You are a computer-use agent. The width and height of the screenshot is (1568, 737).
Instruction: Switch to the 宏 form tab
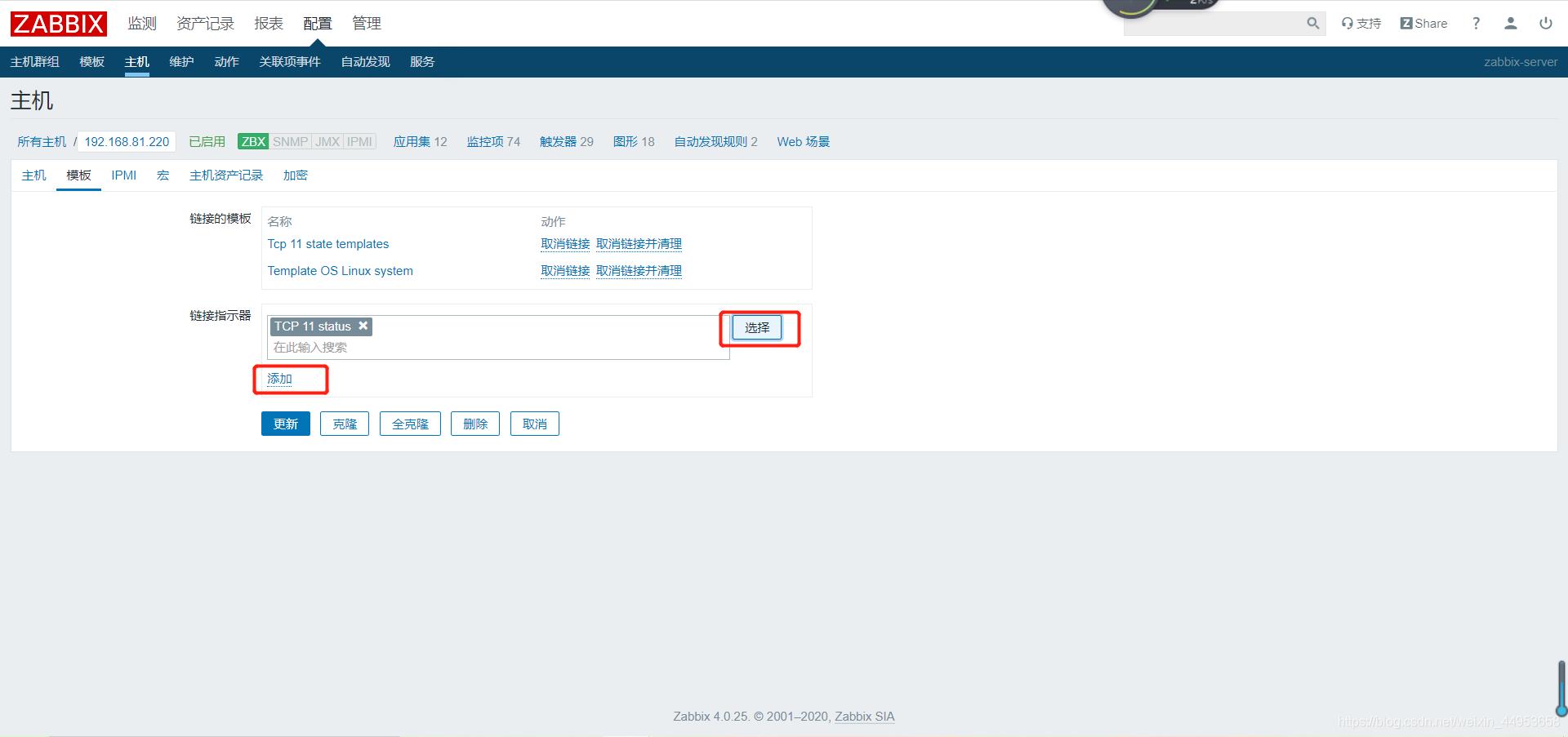163,175
